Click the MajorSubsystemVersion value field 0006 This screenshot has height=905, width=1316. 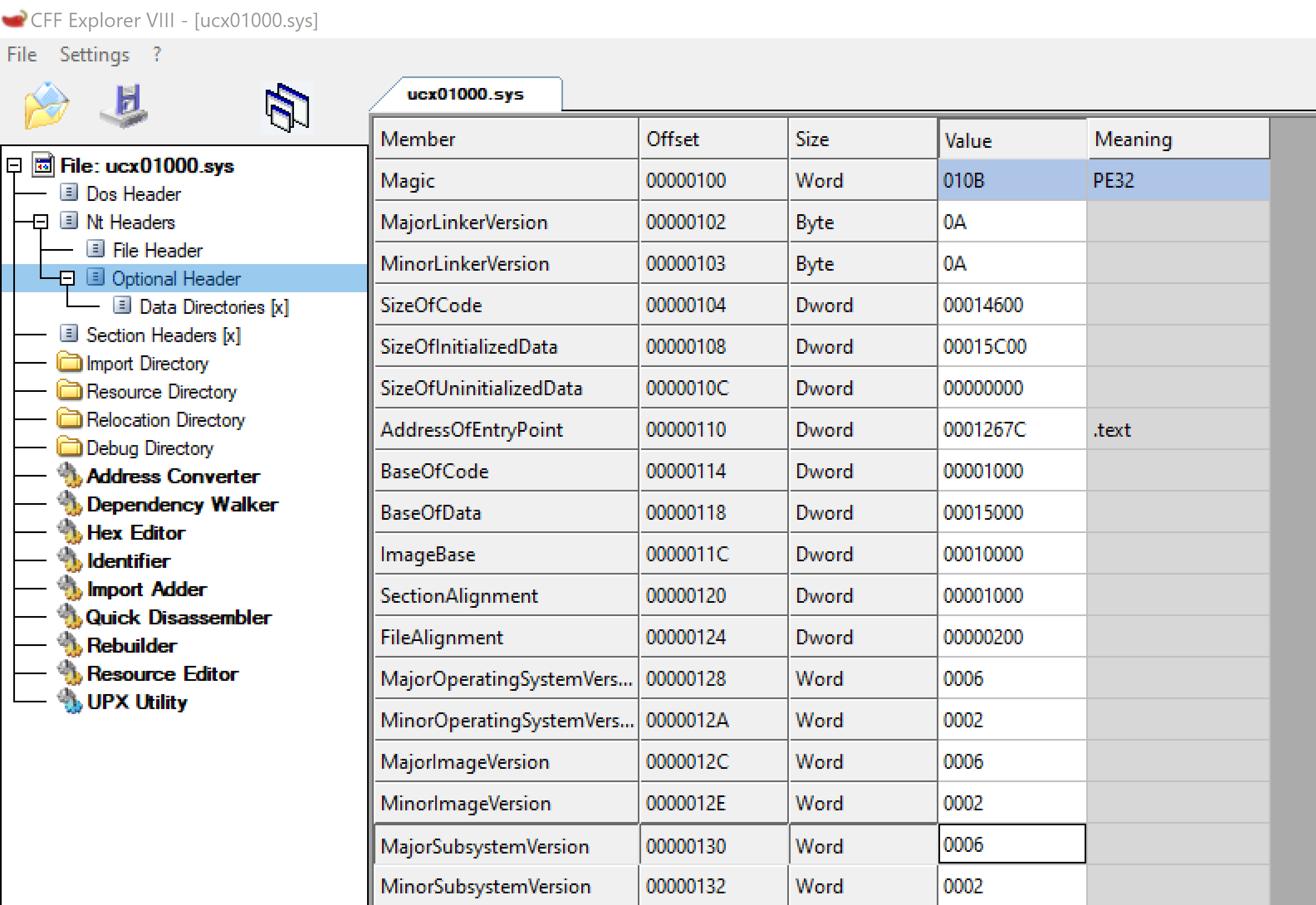(1011, 844)
